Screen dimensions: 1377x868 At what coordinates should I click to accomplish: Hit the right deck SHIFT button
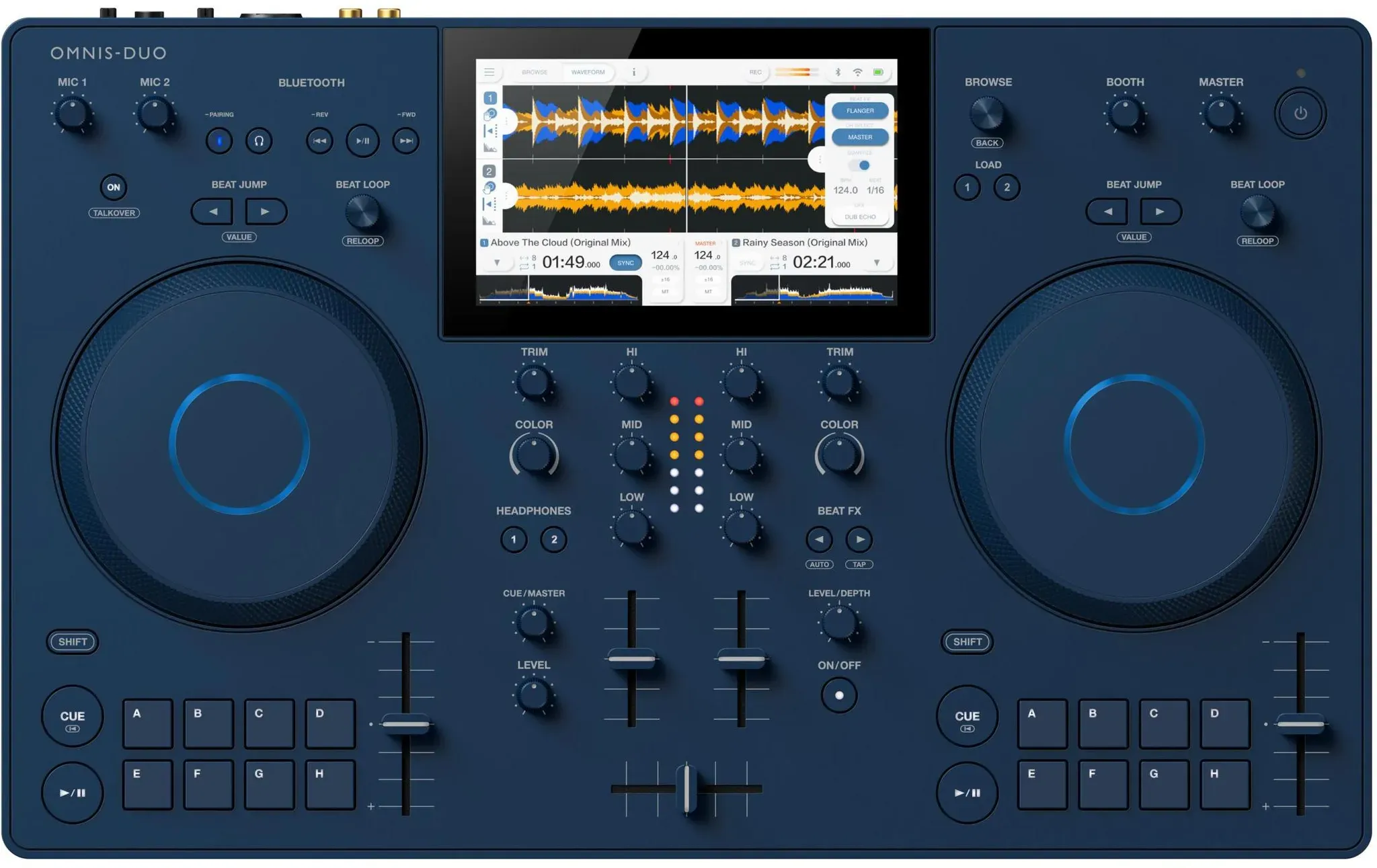[968, 641]
